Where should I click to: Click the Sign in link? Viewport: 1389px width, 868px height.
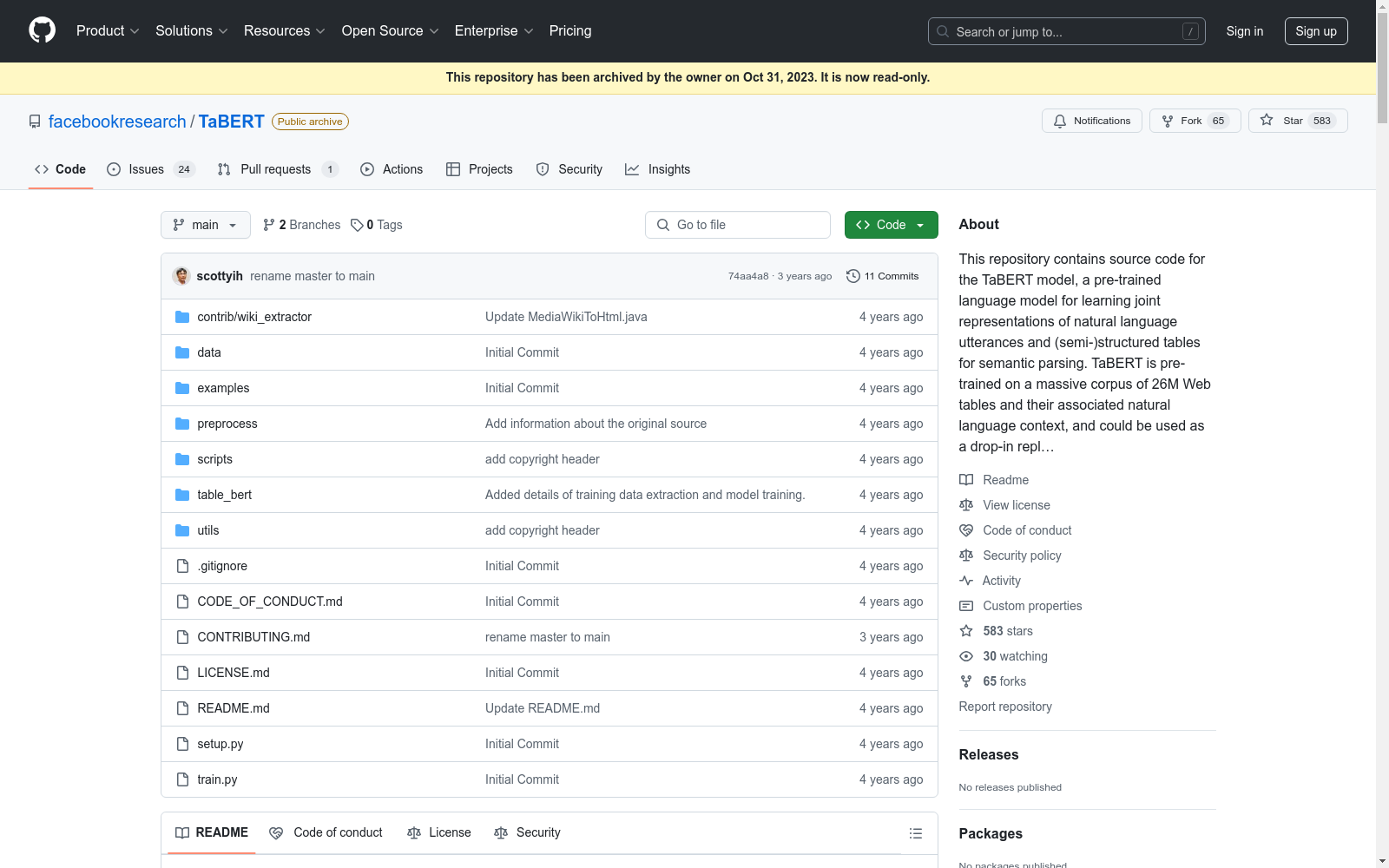[1245, 31]
